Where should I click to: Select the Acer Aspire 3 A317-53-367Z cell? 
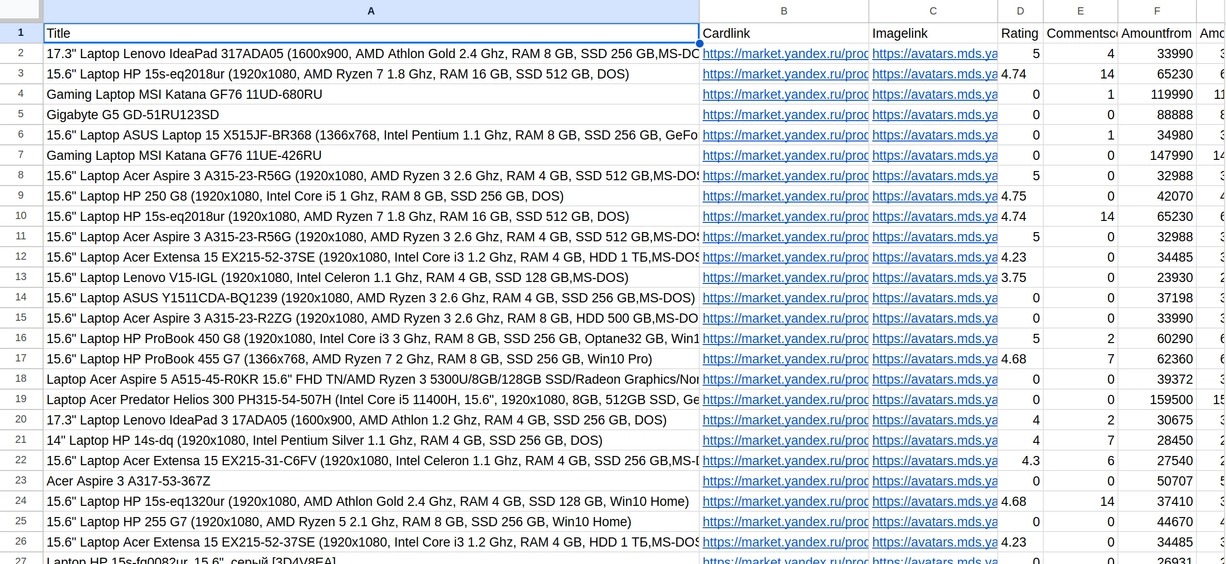coord(371,481)
